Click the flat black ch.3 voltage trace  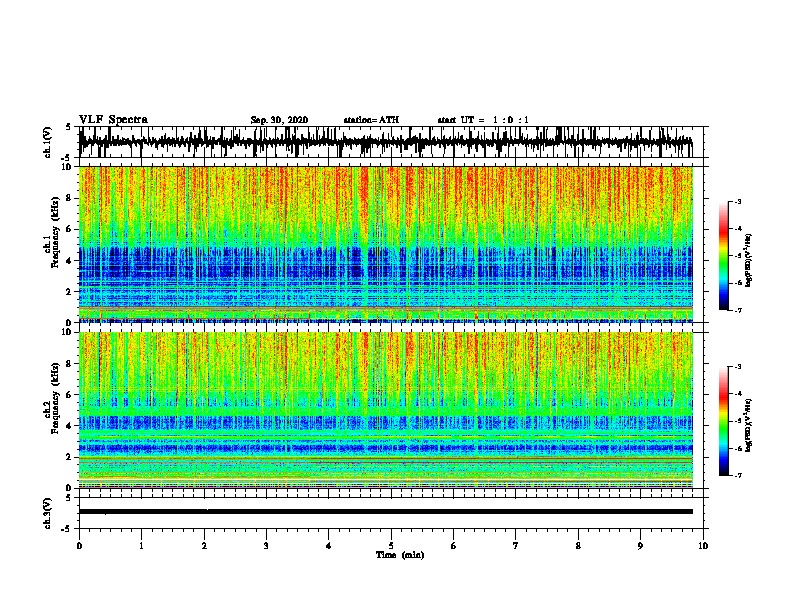[x=385, y=512]
